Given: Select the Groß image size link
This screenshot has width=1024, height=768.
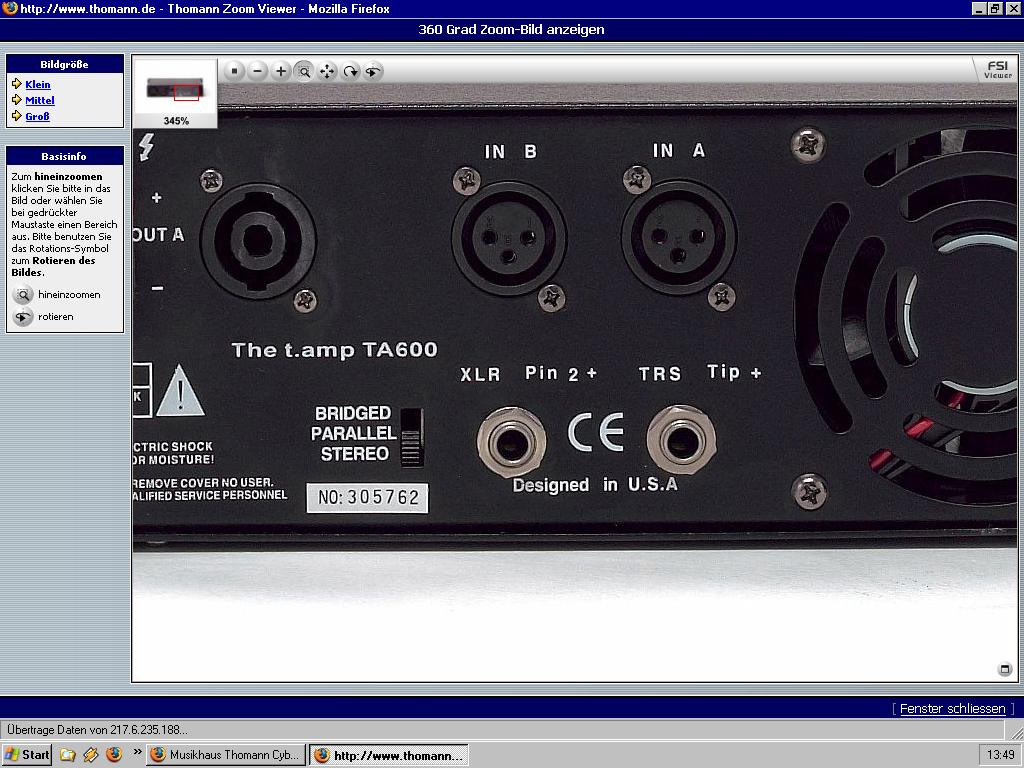Looking at the screenshot, I should 37,116.
